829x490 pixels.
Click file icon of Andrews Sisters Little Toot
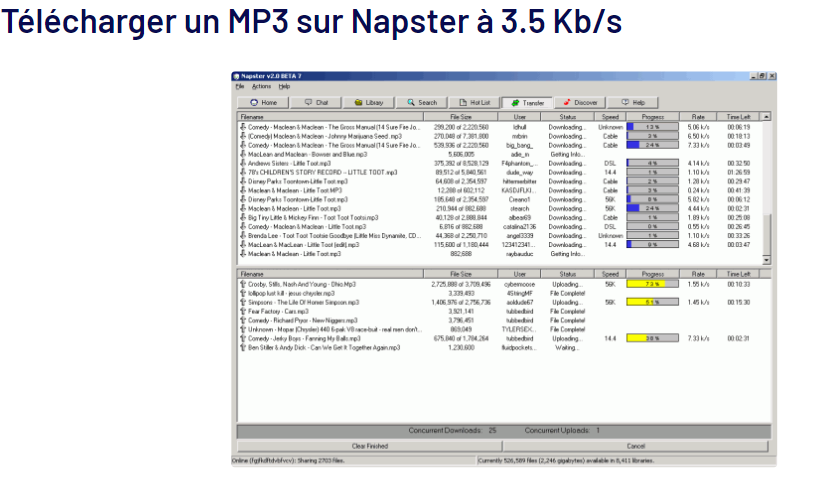pos(243,163)
